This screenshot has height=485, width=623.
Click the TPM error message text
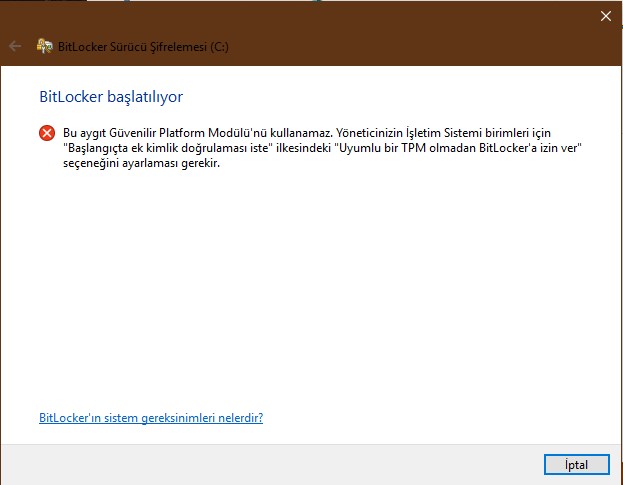point(322,148)
